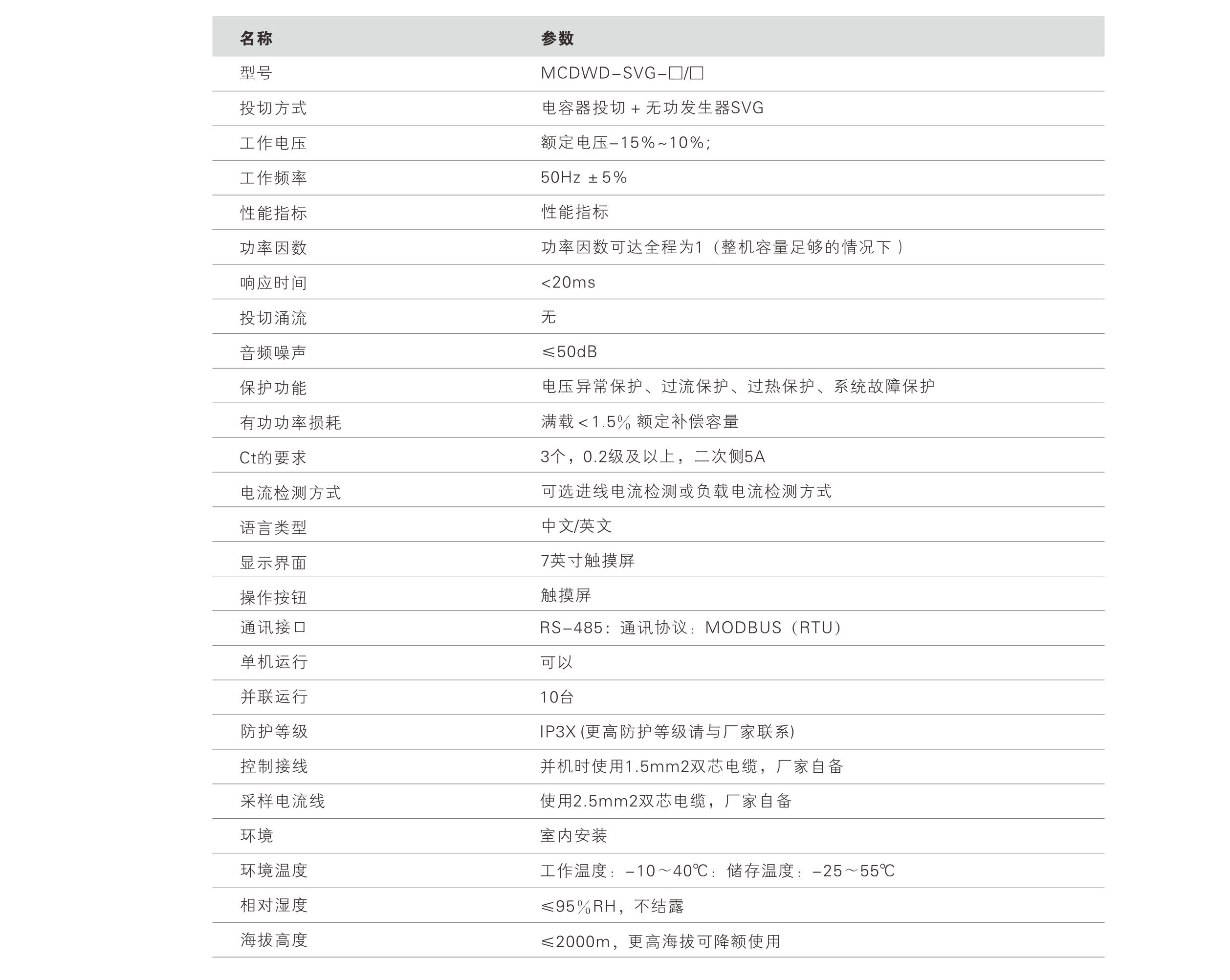Click the value 10台
The width and height of the screenshot is (1230, 980).
pyautogui.click(x=557, y=697)
